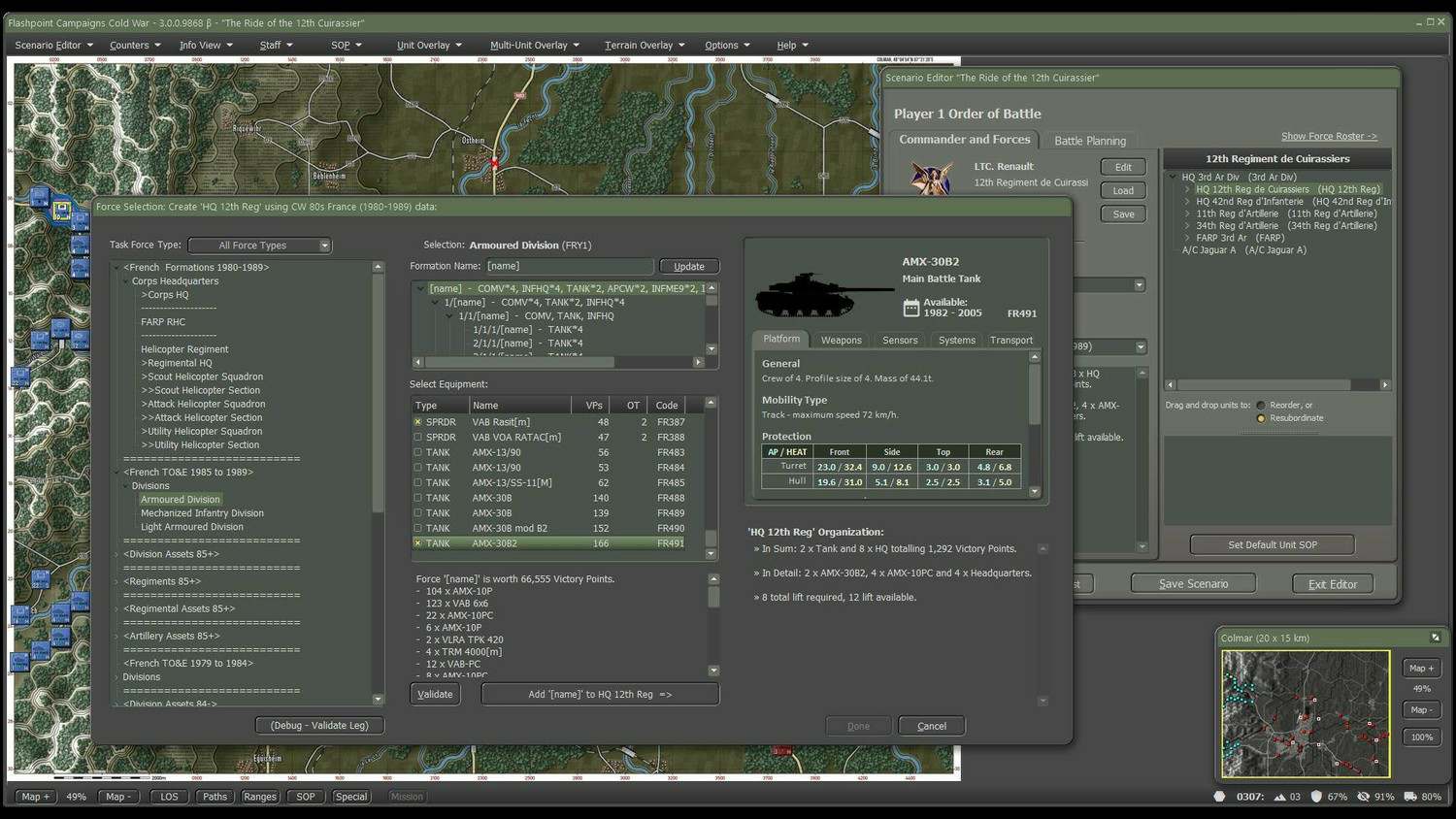Click the hexagon icon in status bar
This screenshot has height=819, width=1456.
pyautogui.click(x=1219, y=797)
